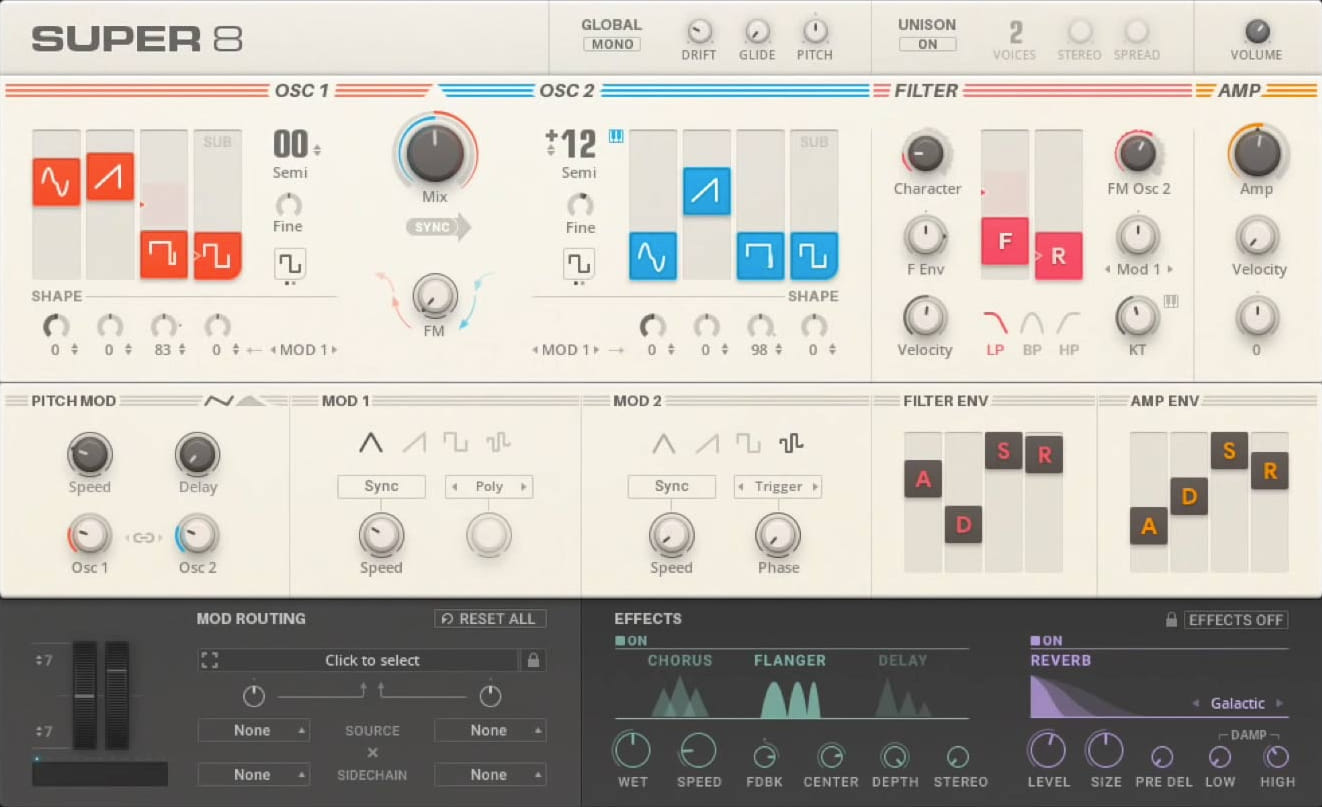The image size is (1322, 807).
Task: Open the top-right None source dropdown
Action: 490,731
